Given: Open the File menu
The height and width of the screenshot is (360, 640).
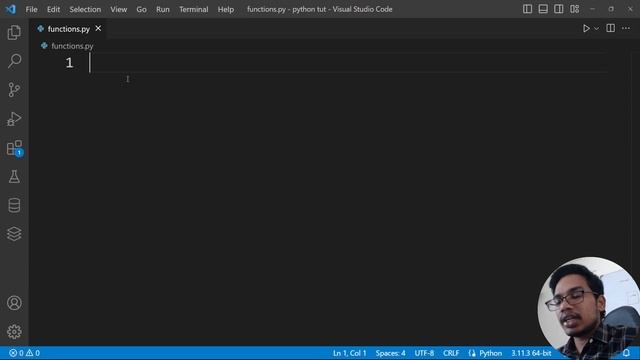Looking at the screenshot, I should (x=31, y=9).
